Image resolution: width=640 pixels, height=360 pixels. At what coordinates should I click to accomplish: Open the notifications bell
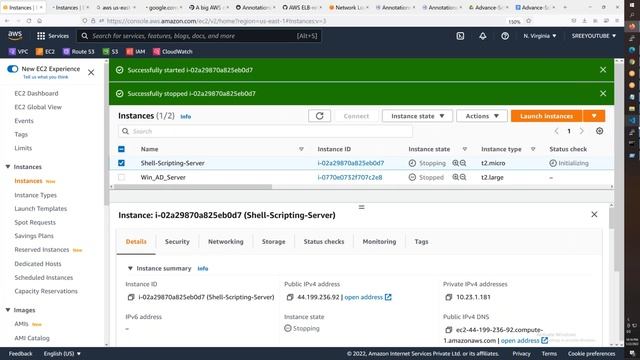[x=482, y=36]
